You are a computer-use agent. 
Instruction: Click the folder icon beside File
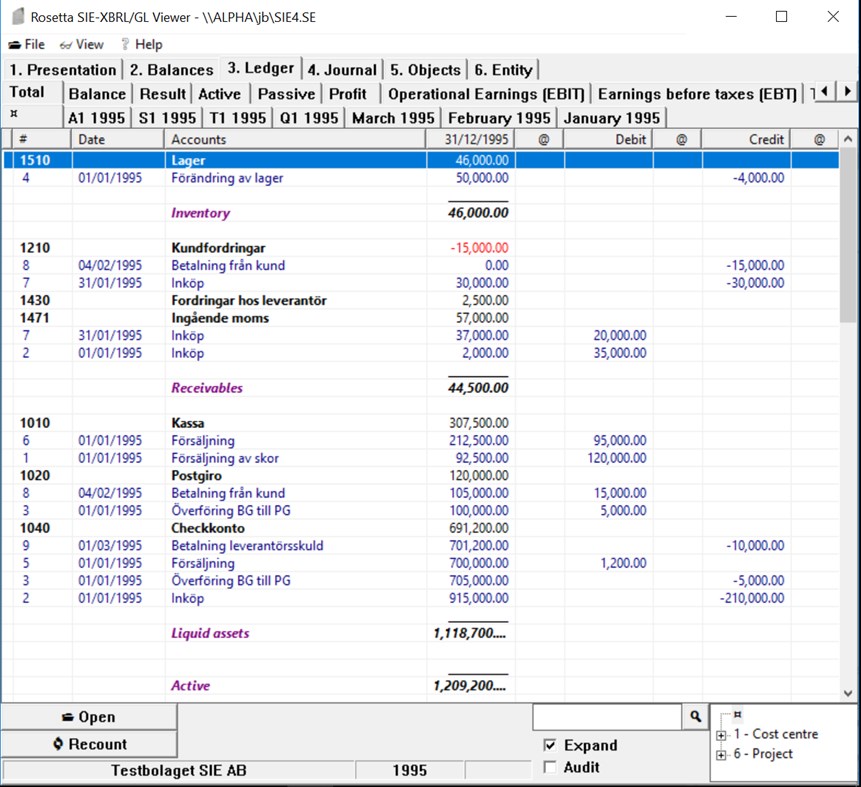(14, 44)
